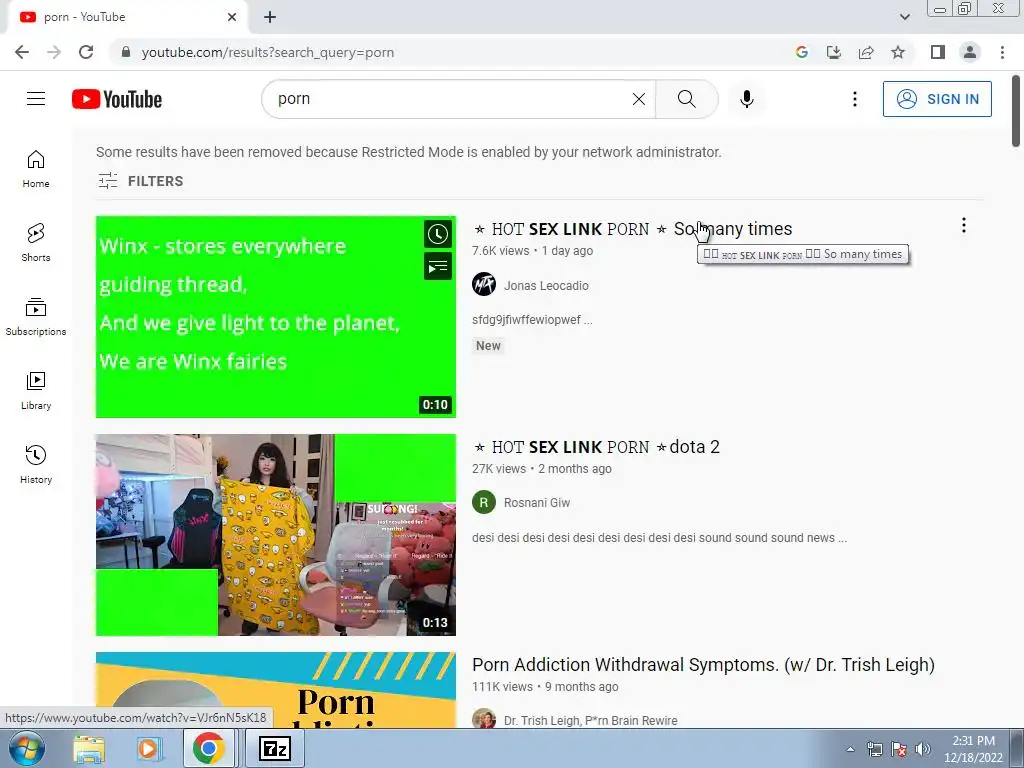Click the Restricted Mode notice text
Viewport: 1024px width, 768px height.
[x=409, y=152]
